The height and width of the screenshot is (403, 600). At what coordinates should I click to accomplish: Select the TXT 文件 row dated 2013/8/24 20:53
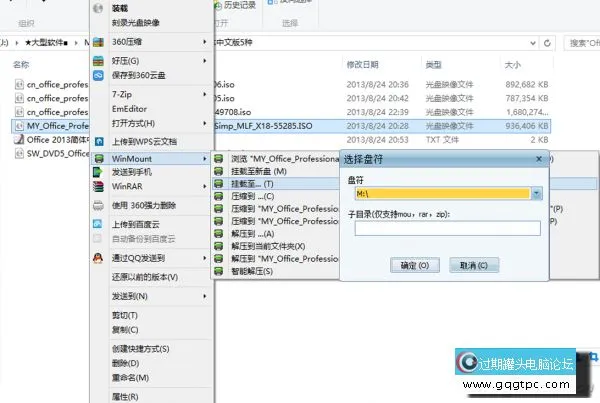pyautogui.click(x=281, y=140)
